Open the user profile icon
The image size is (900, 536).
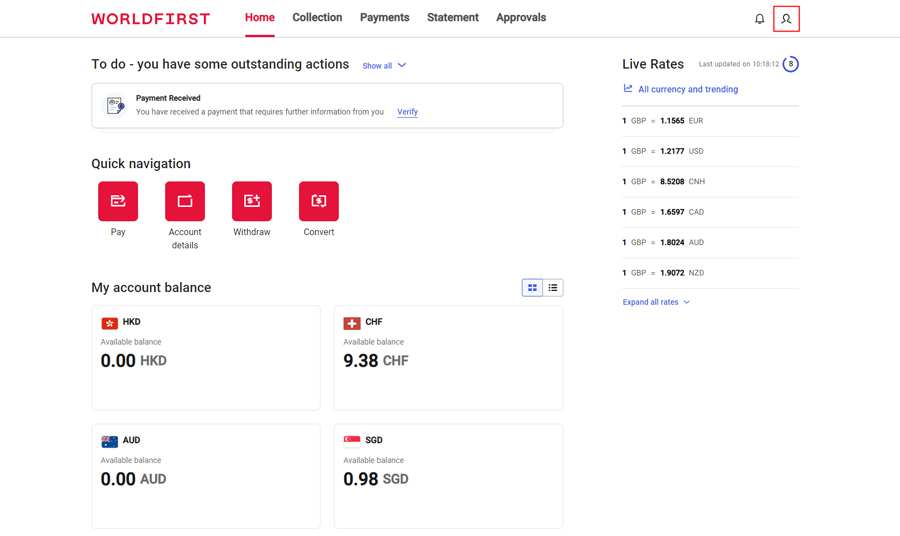(786, 19)
